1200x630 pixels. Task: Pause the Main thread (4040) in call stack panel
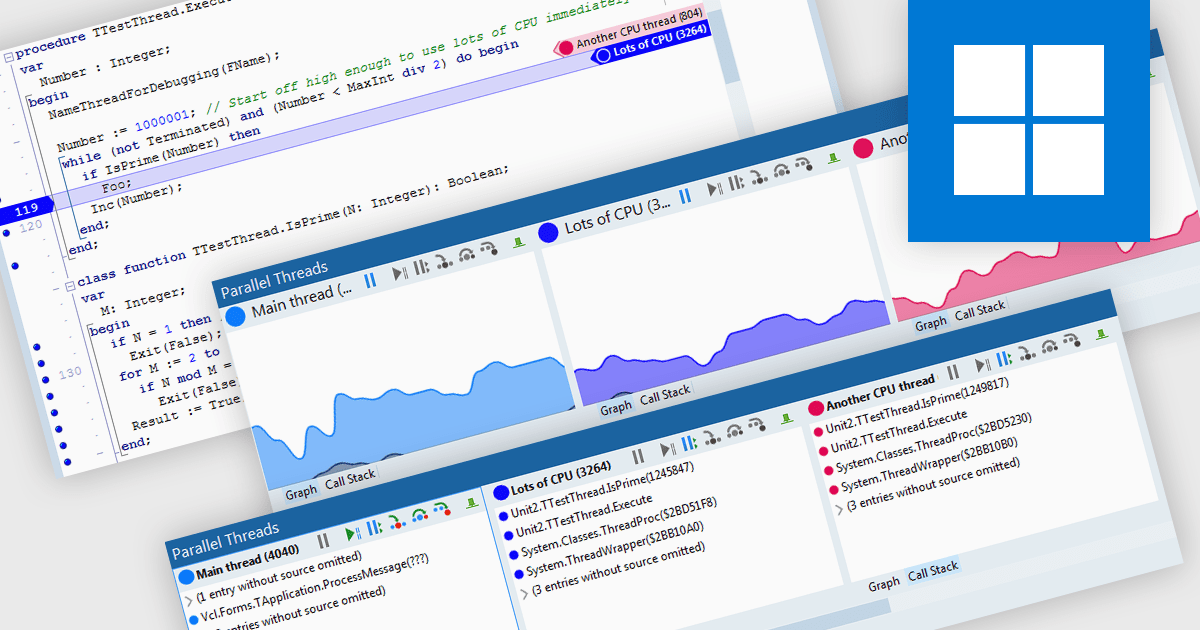click(323, 541)
